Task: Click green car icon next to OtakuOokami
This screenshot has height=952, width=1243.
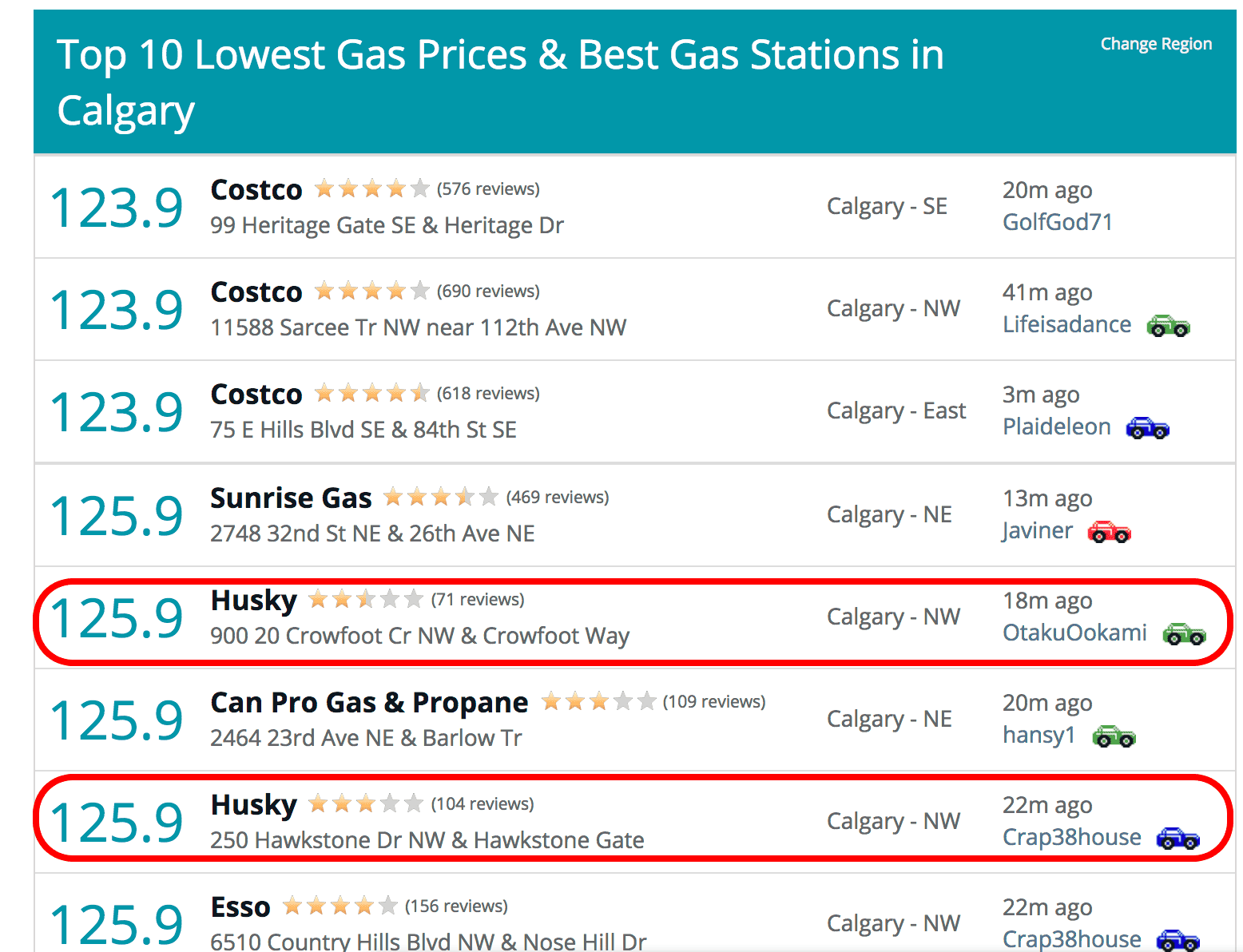Action: point(1184,634)
